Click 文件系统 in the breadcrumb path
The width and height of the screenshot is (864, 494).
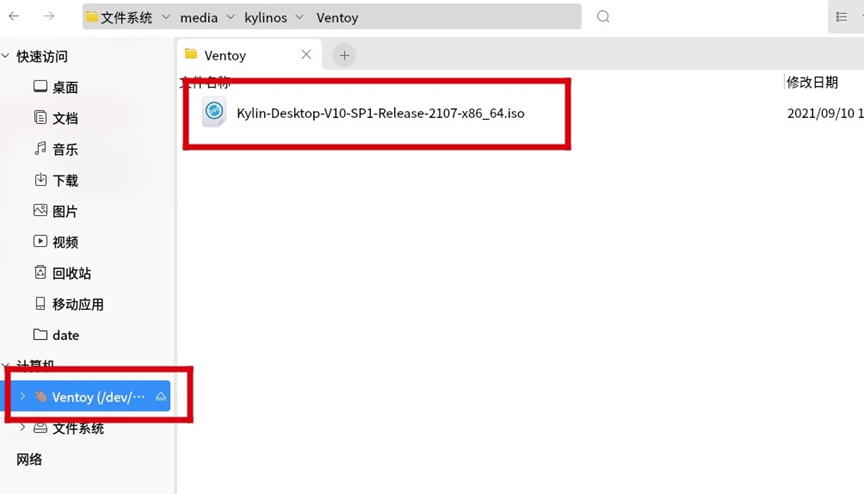coord(126,17)
